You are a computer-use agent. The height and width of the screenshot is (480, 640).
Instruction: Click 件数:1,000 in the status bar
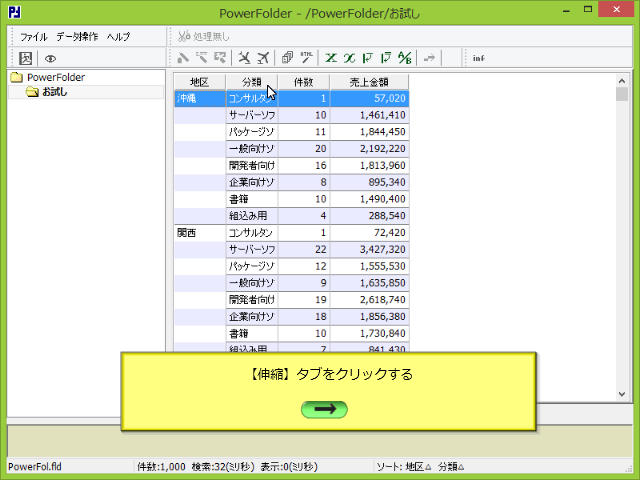point(161,467)
